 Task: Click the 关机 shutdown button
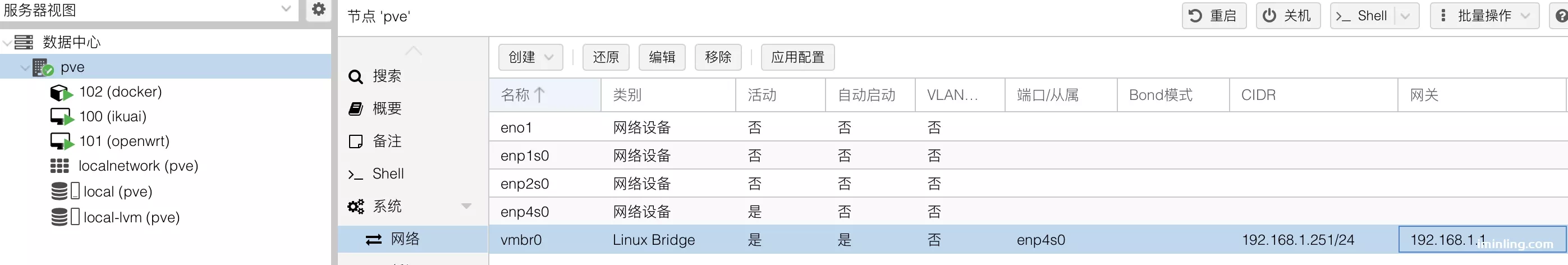tap(1288, 16)
